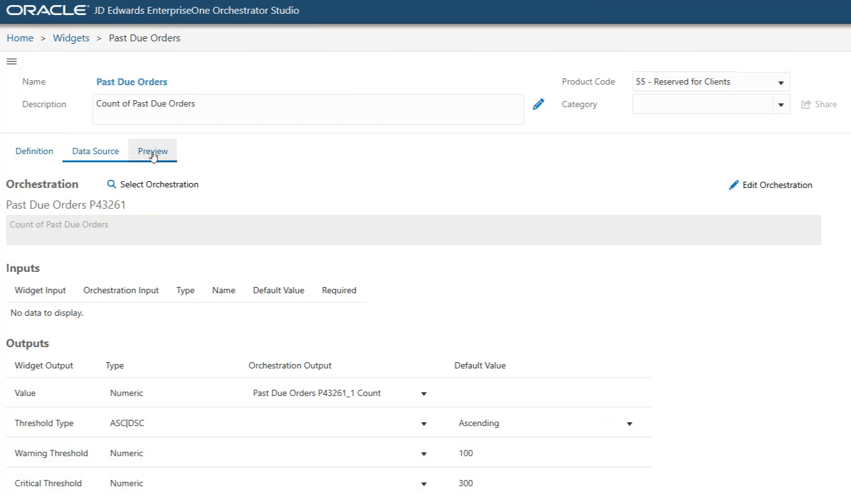
Task: Click the Inputs Default Value column header
Action: click(278, 290)
